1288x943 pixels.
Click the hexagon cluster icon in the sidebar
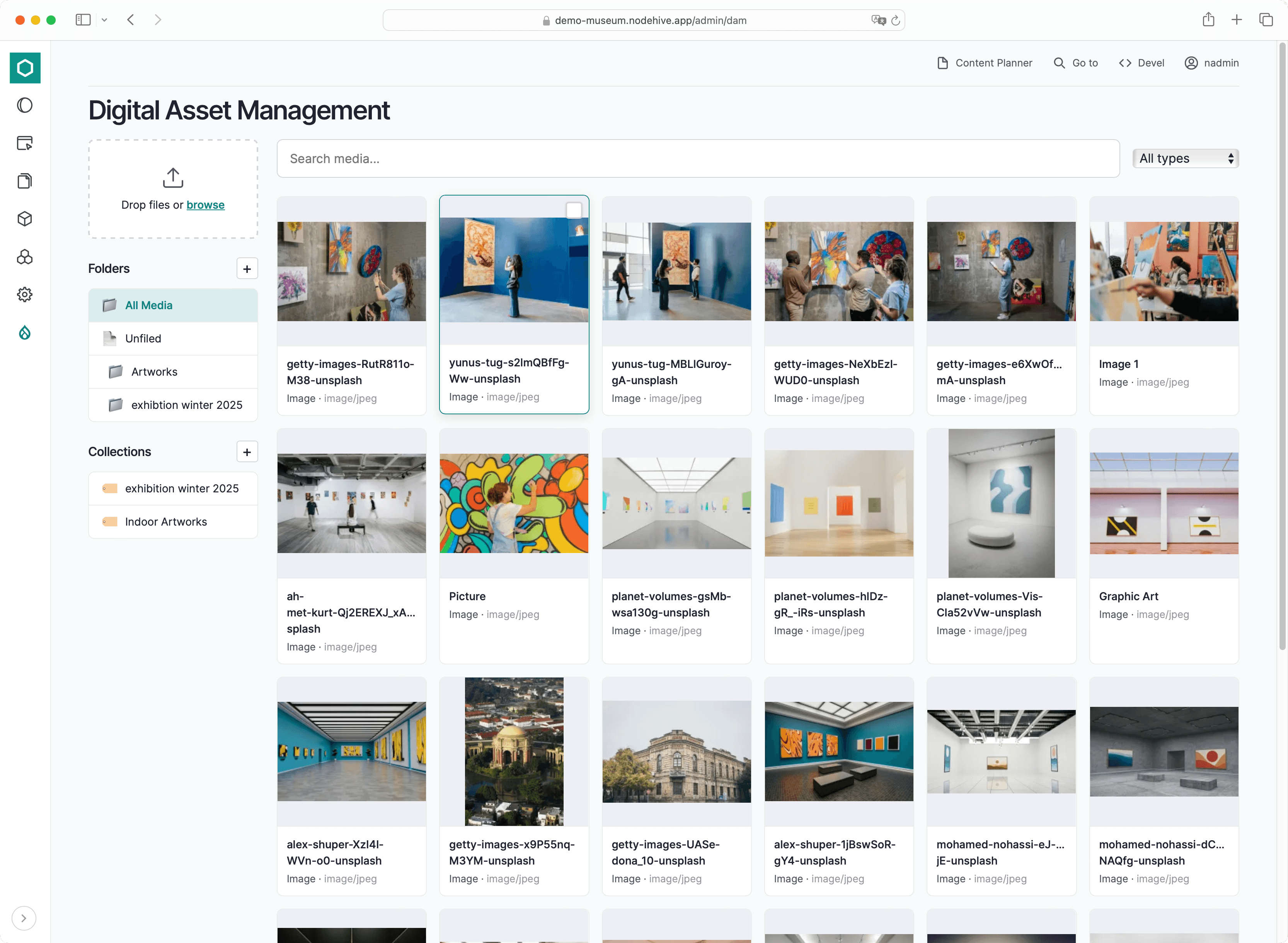[25, 257]
